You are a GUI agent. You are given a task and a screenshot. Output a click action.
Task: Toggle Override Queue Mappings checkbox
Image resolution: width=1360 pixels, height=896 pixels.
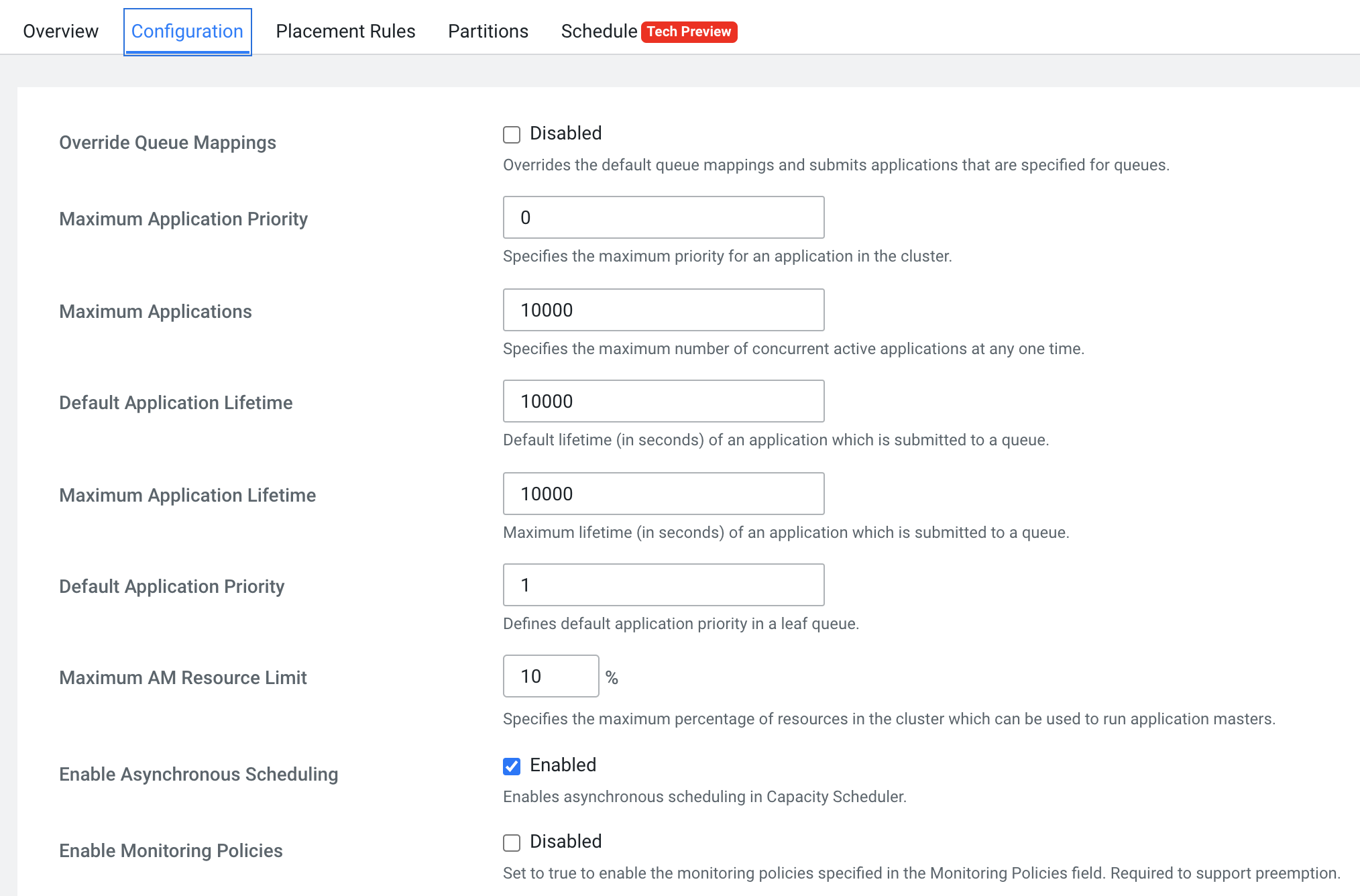point(512,135)
